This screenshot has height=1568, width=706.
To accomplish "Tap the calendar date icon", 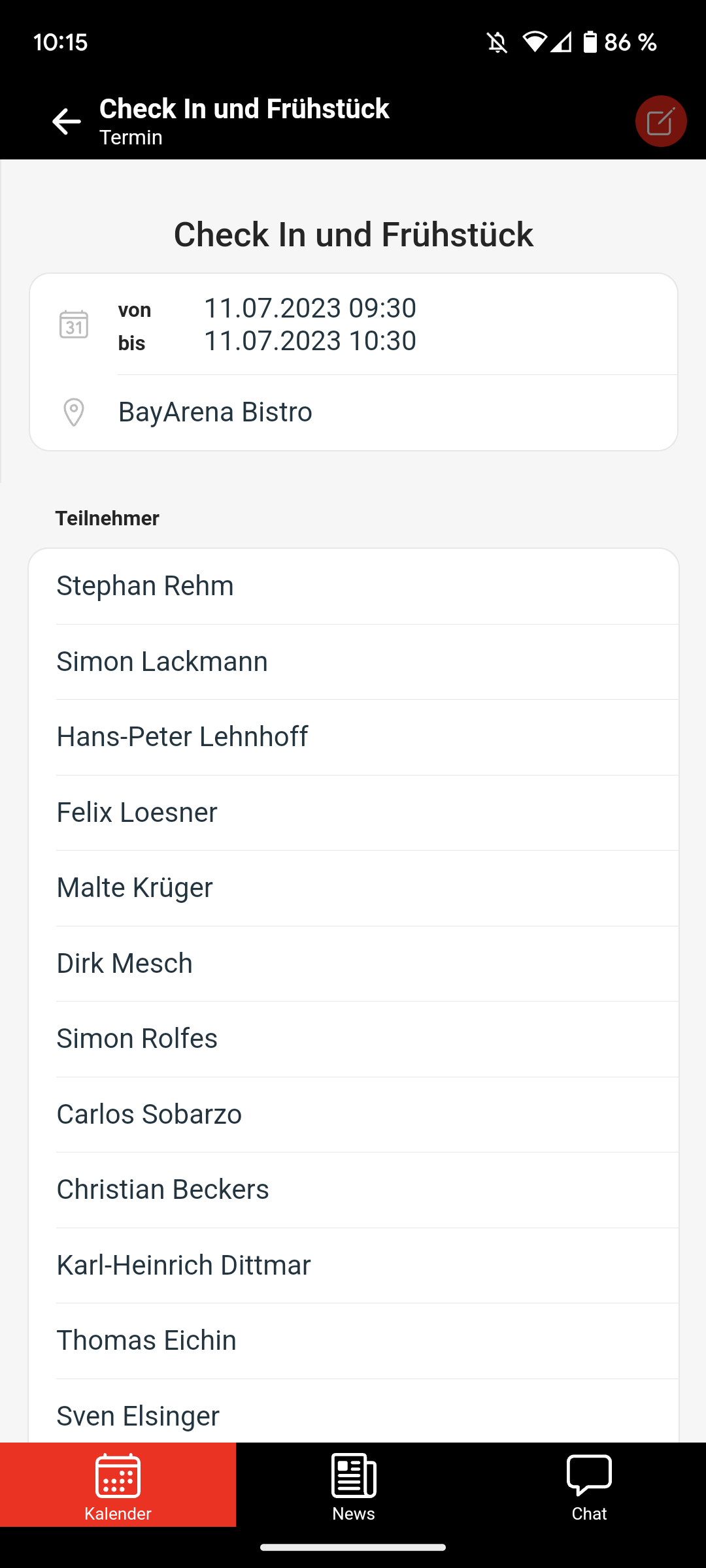I will pyautogui.click(x=74, y=324).
